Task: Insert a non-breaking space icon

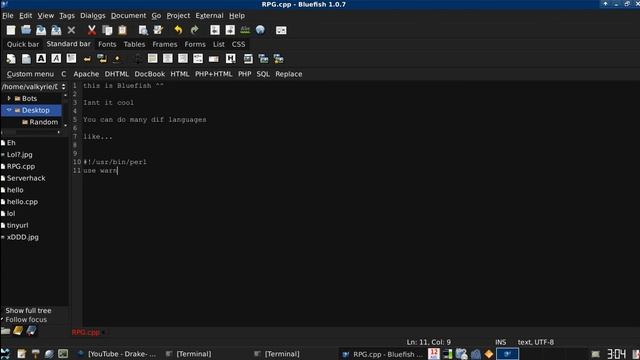Action: 117,59
